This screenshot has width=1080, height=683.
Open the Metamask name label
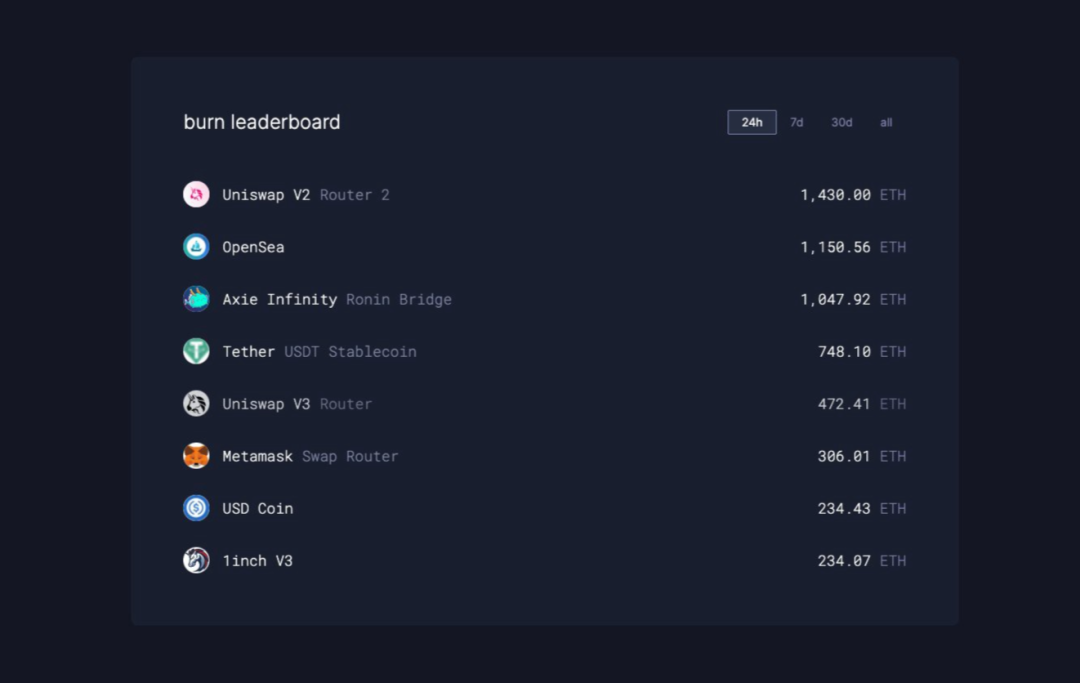(x=258, y=456)
